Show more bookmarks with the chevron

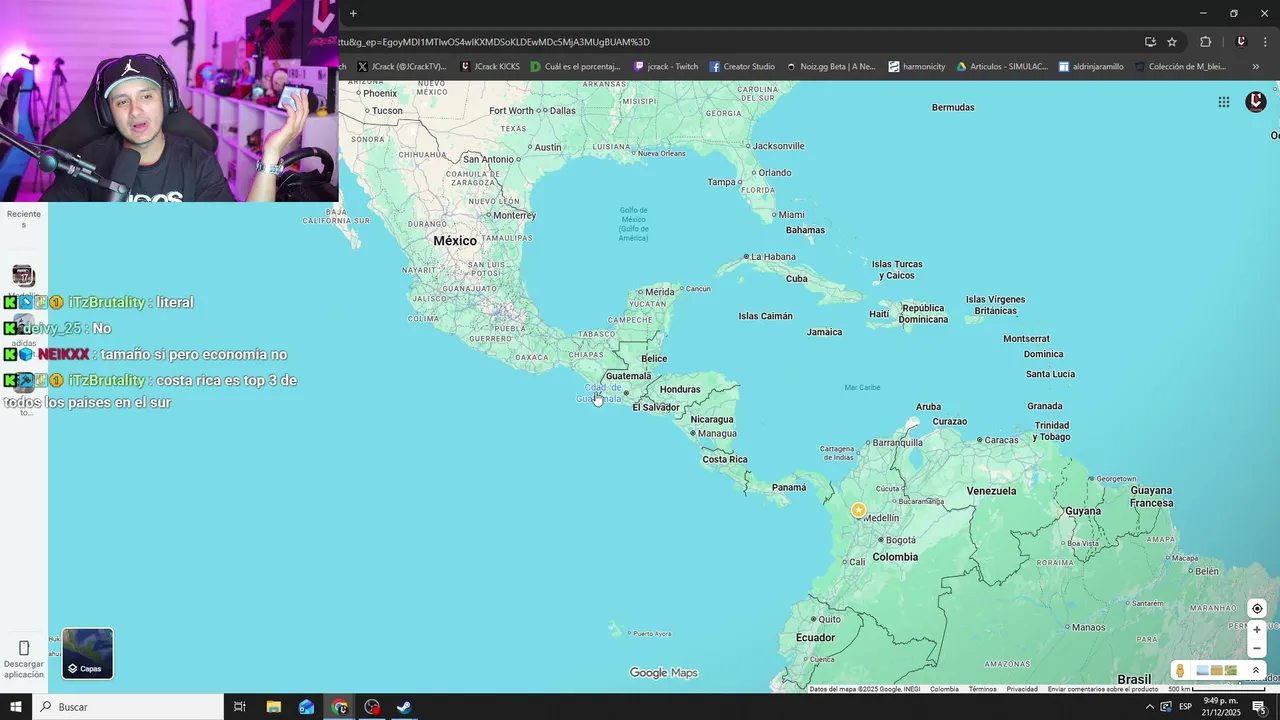click(1255, 67)
